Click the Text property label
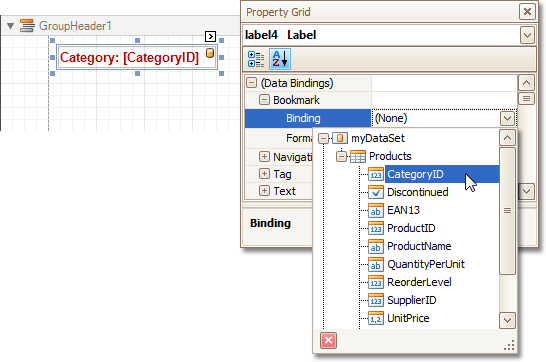The height and width of the screenshot is (362, 546). pyautogui.click(x=284, y=191)
